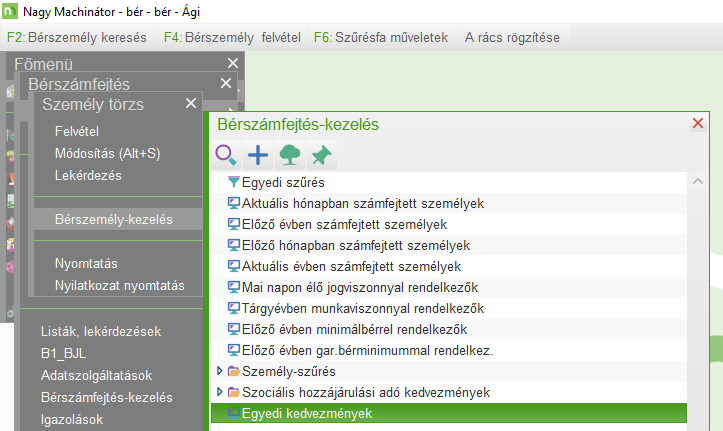723x431 pixels.
Task: Click A rács rögzítése in the menu bar
Action: (512, 37)
